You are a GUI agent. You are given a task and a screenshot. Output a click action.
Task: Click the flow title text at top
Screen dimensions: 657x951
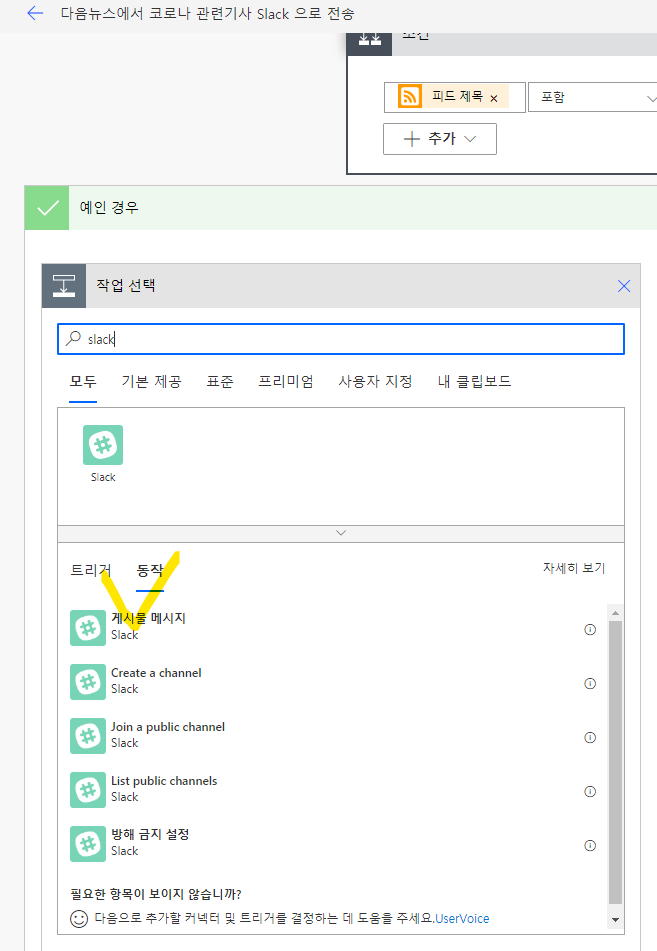pos(207,13)
